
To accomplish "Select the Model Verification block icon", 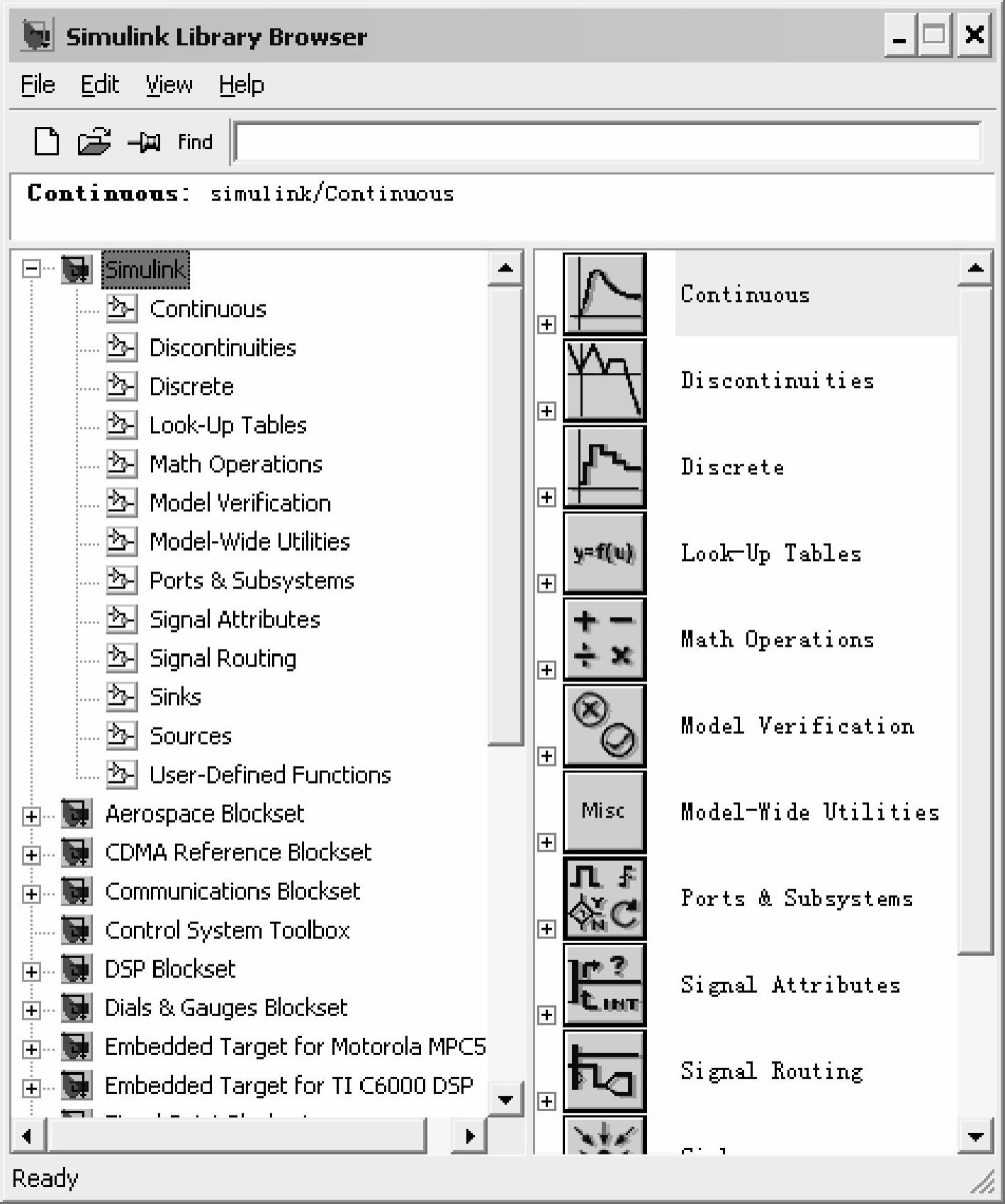I will pos(605,725).
